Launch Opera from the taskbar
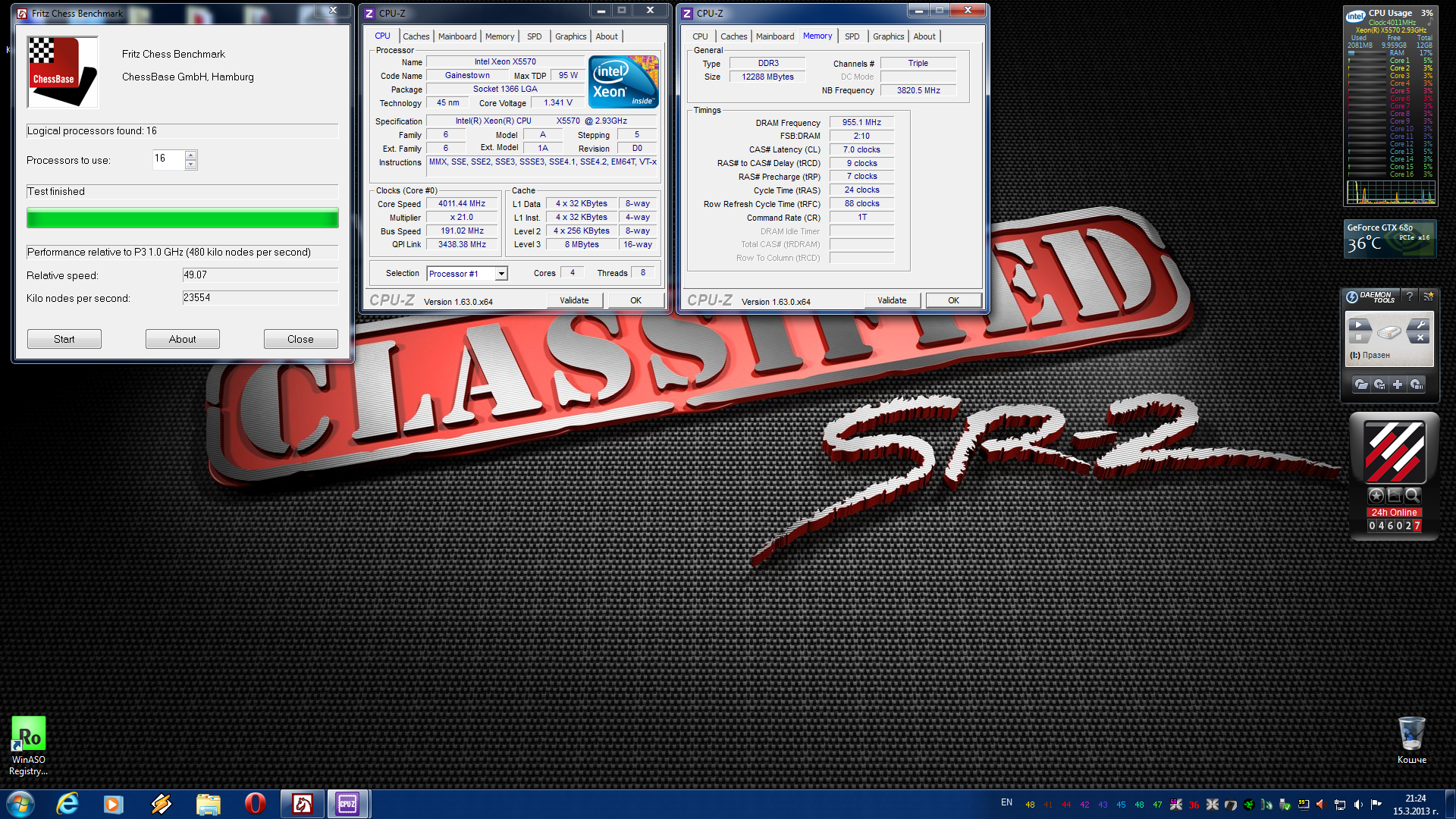The image size is (1456, 819). pyautogui.click(x=255, y=804)
